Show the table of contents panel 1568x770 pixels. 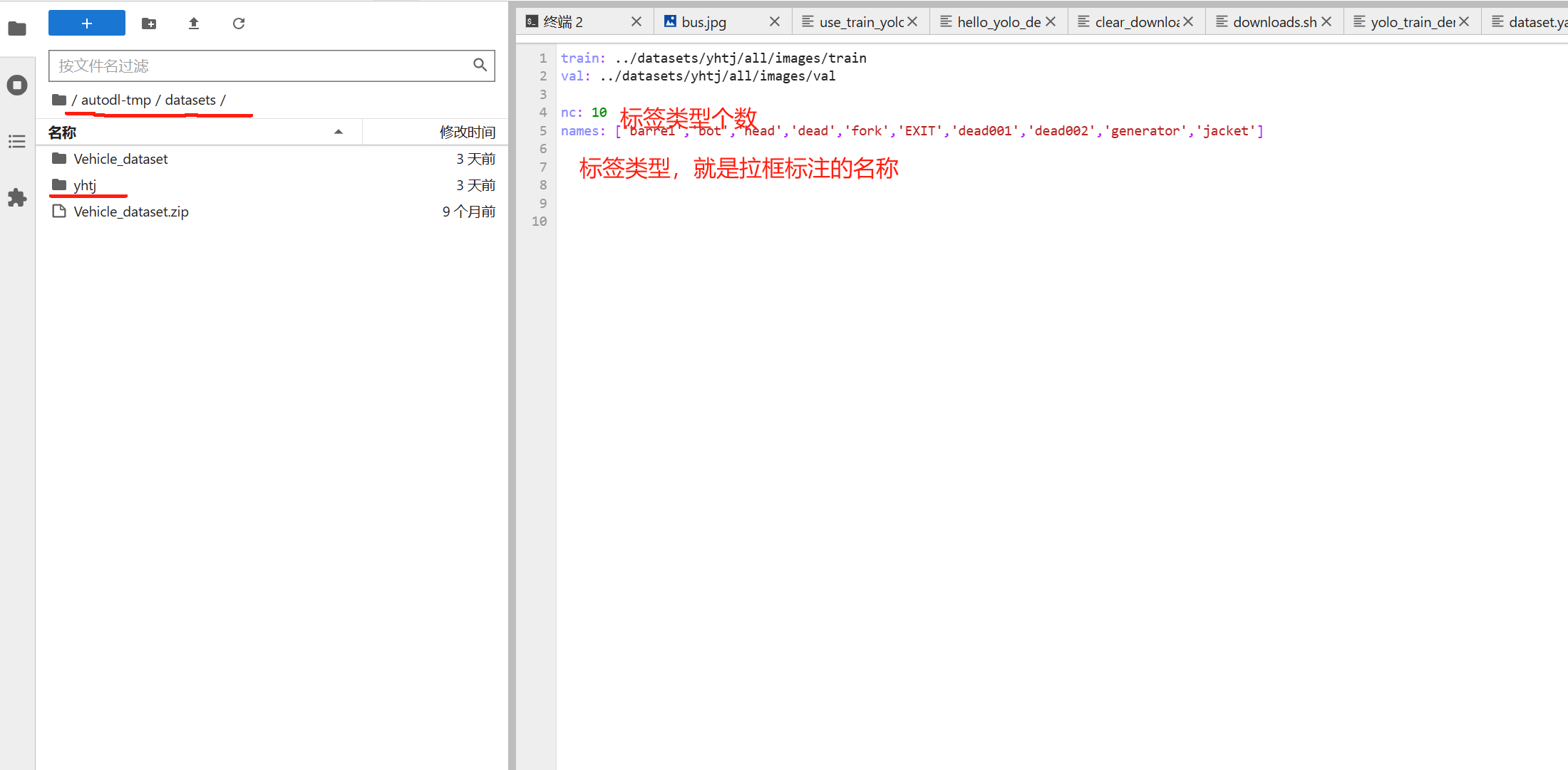tap(17, 142)
